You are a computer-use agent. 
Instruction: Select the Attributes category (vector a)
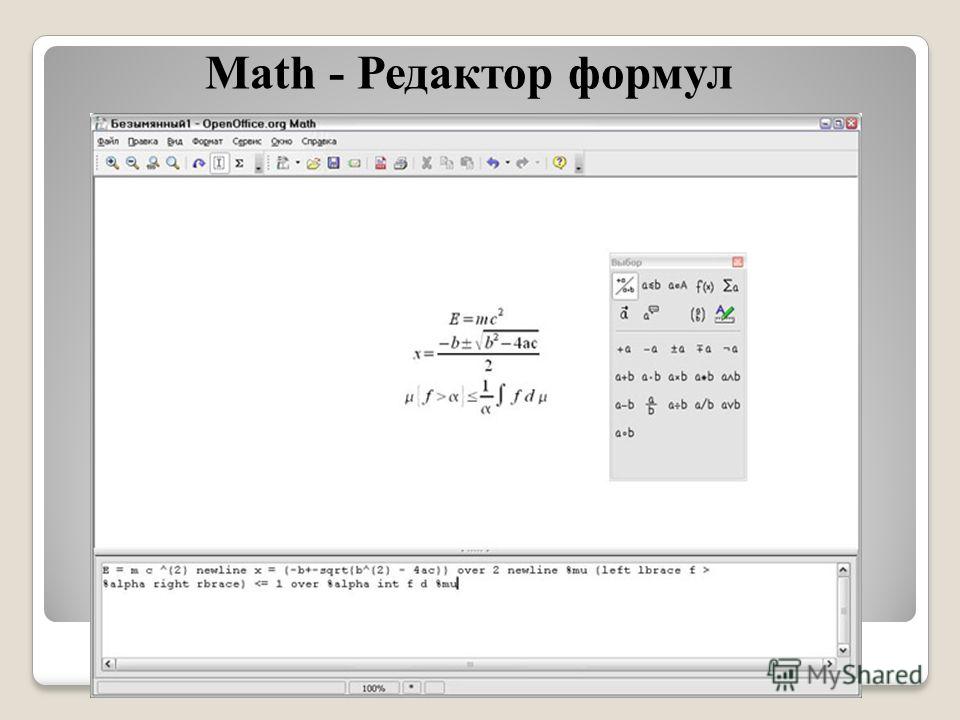pos(624,314)
